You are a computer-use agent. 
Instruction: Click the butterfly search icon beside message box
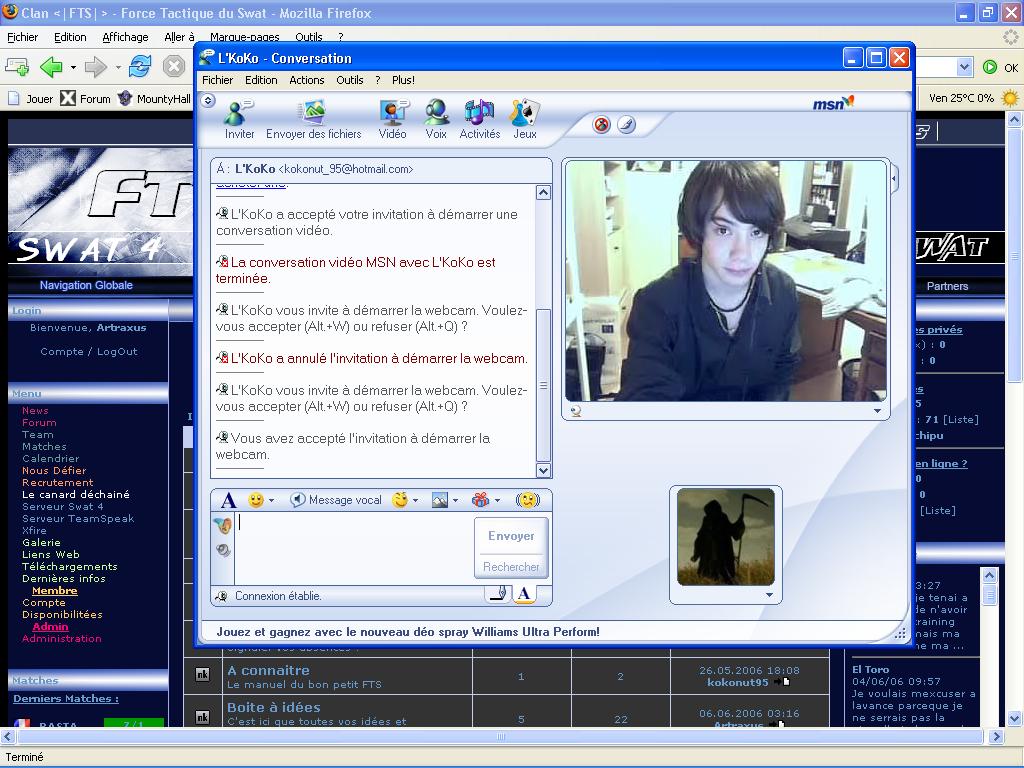[223, 524]
